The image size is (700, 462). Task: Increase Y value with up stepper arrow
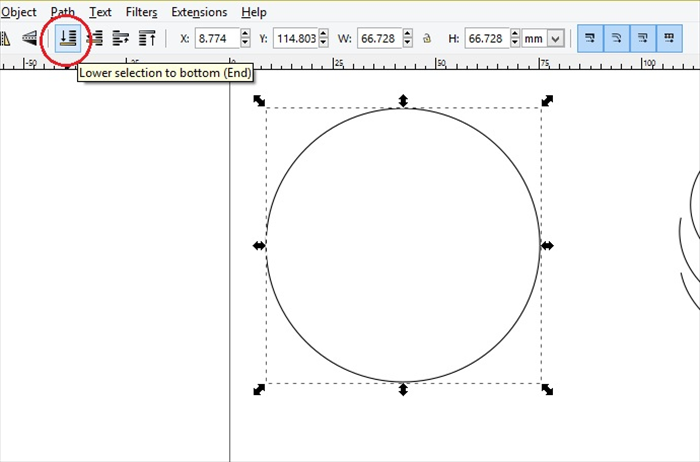(x=324, y=34)
